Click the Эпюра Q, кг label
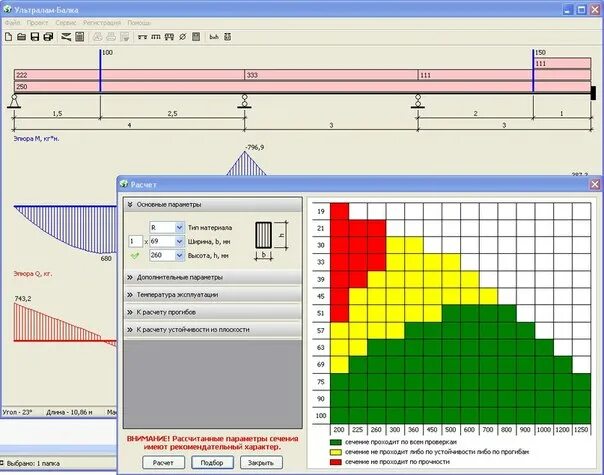This screenshot has height=475, width=604. point(33,274)
